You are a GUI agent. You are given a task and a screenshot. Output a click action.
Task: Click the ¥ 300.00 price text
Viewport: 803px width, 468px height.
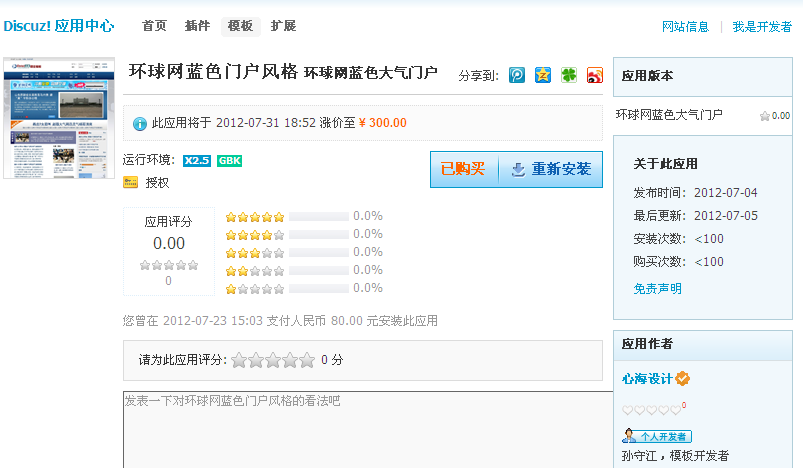point(383,123)
